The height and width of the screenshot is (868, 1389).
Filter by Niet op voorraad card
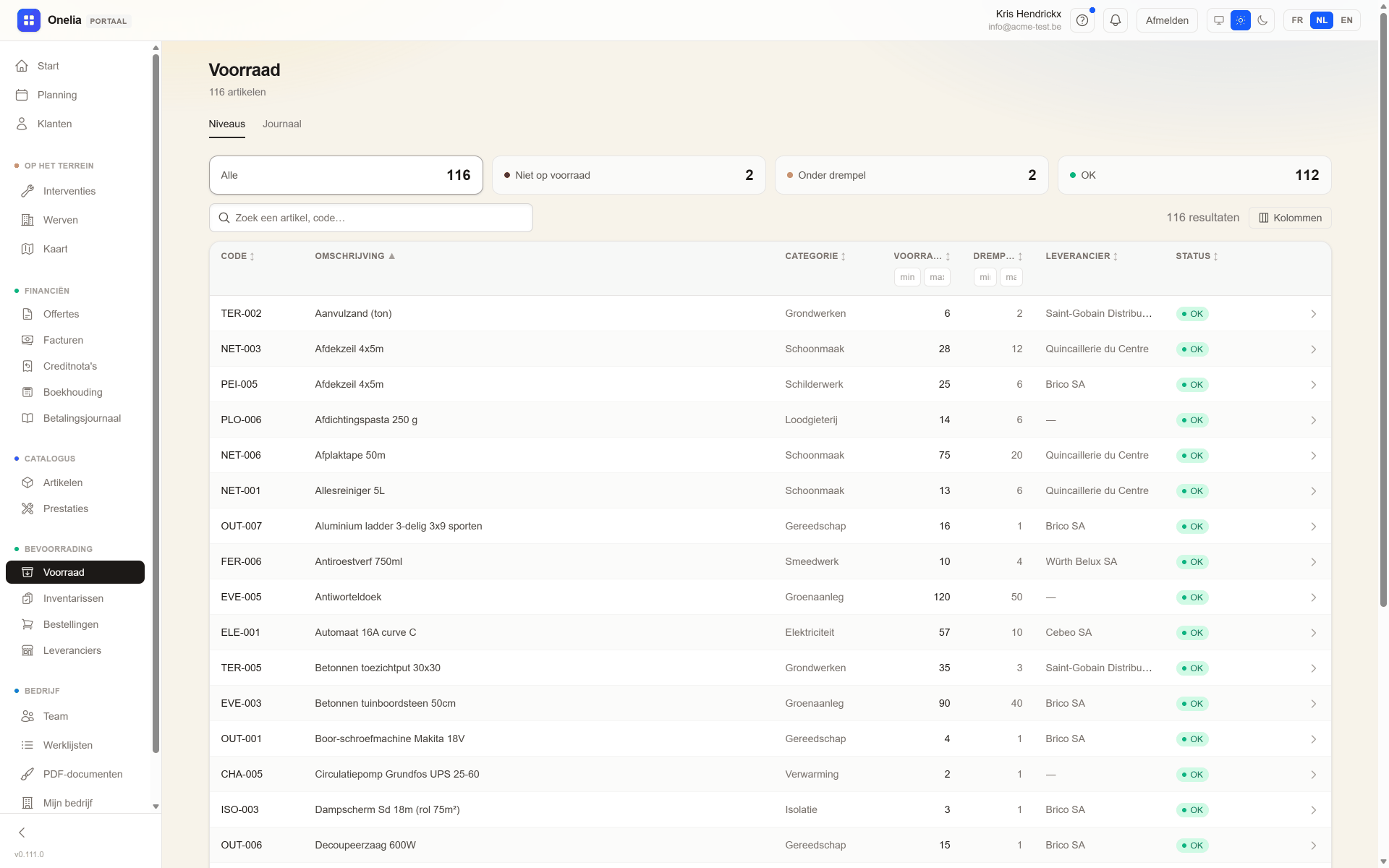point(629,175)
